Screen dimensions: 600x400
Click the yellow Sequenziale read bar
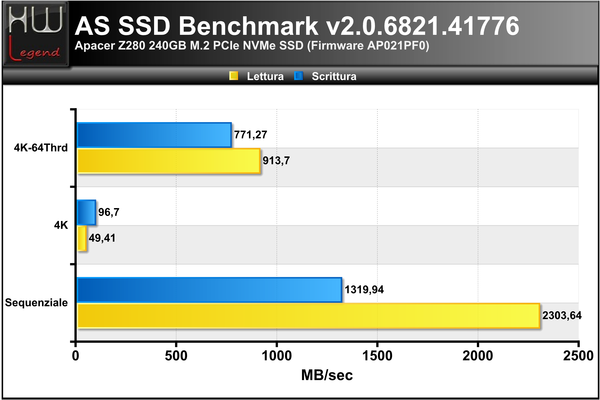308,316
